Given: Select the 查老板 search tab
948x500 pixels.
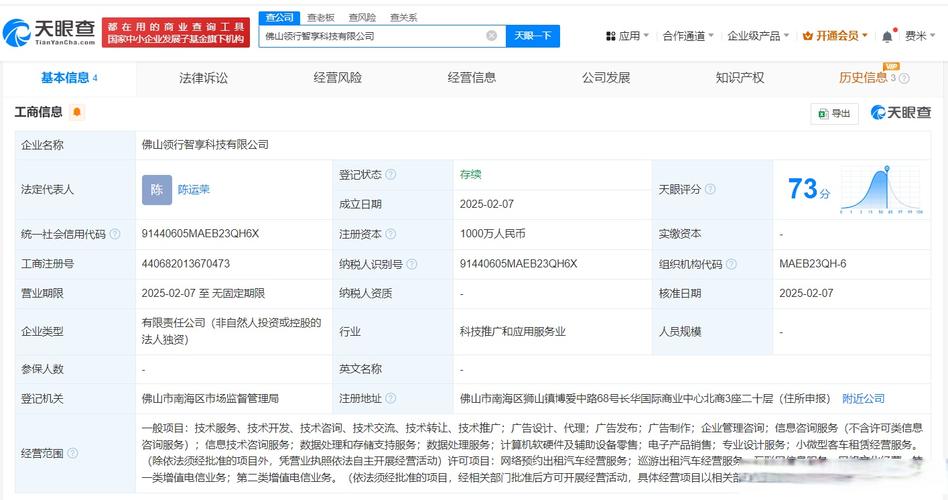Looking at the screenshot, I should pos(320,18).
